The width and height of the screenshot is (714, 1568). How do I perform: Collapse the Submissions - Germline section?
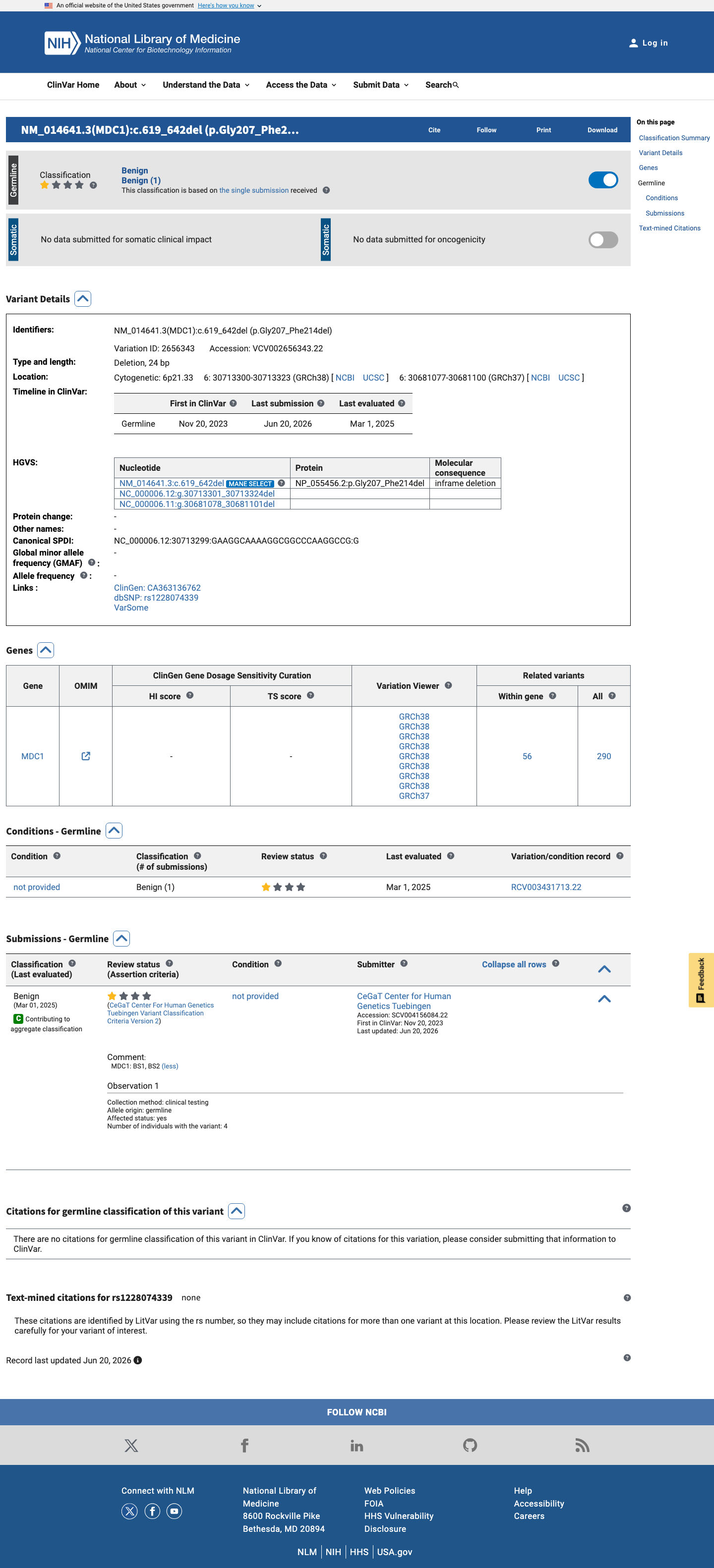click(x=122, y=939)
